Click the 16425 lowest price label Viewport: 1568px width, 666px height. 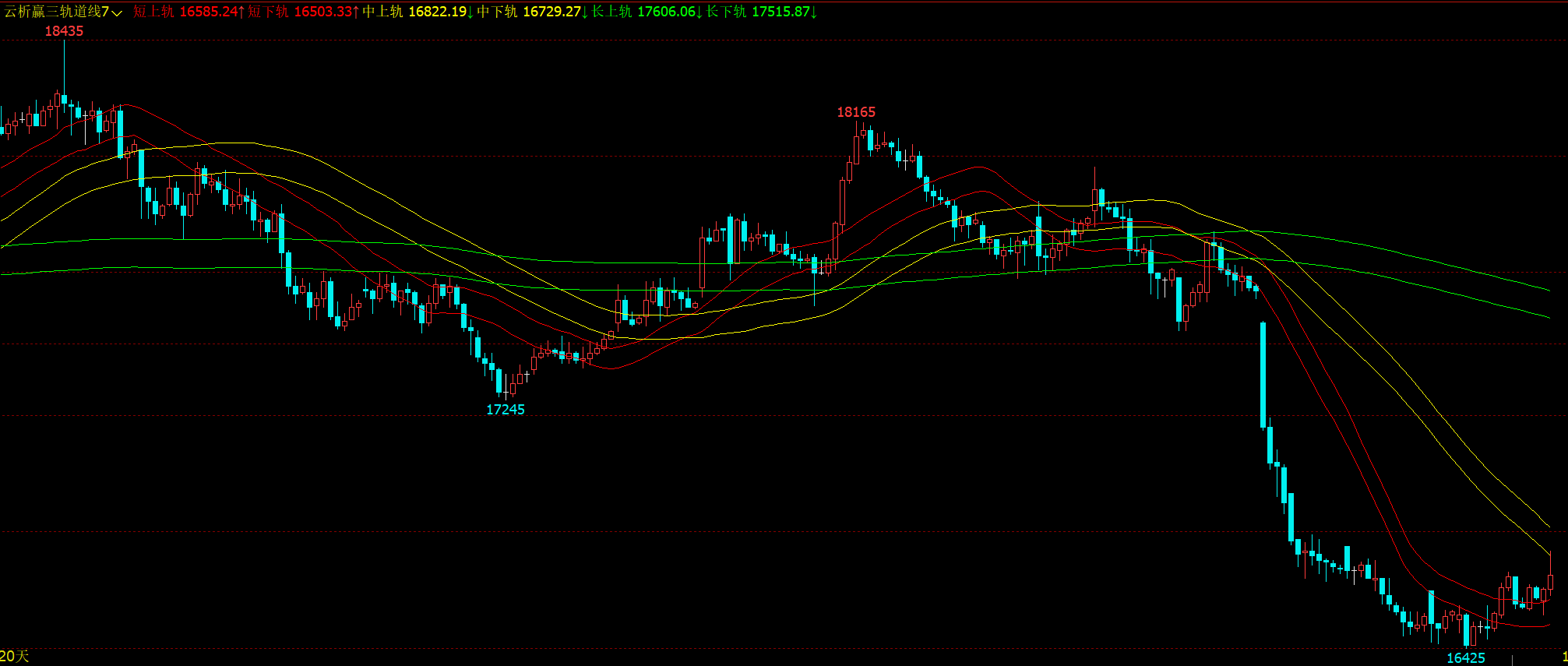[1466, 658]
